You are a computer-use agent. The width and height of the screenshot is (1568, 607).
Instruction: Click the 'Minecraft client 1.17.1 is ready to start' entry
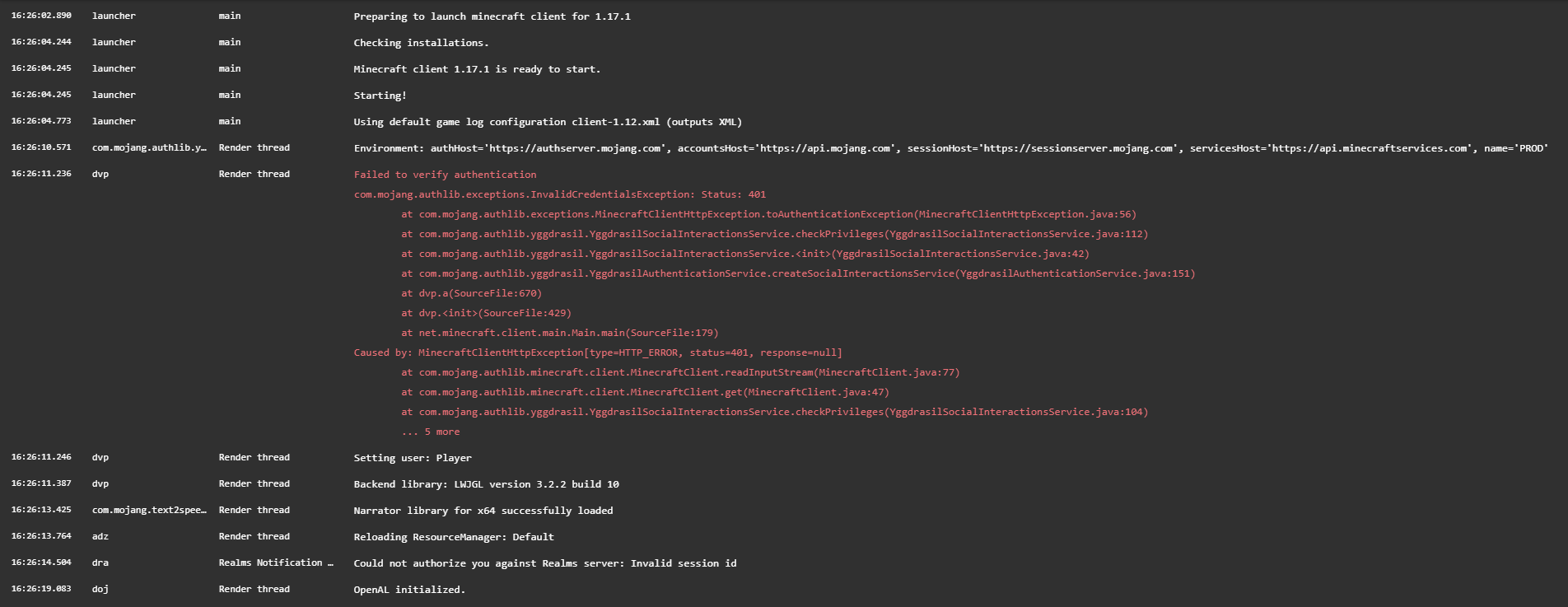pyautogui.click(x=477, y=69)
